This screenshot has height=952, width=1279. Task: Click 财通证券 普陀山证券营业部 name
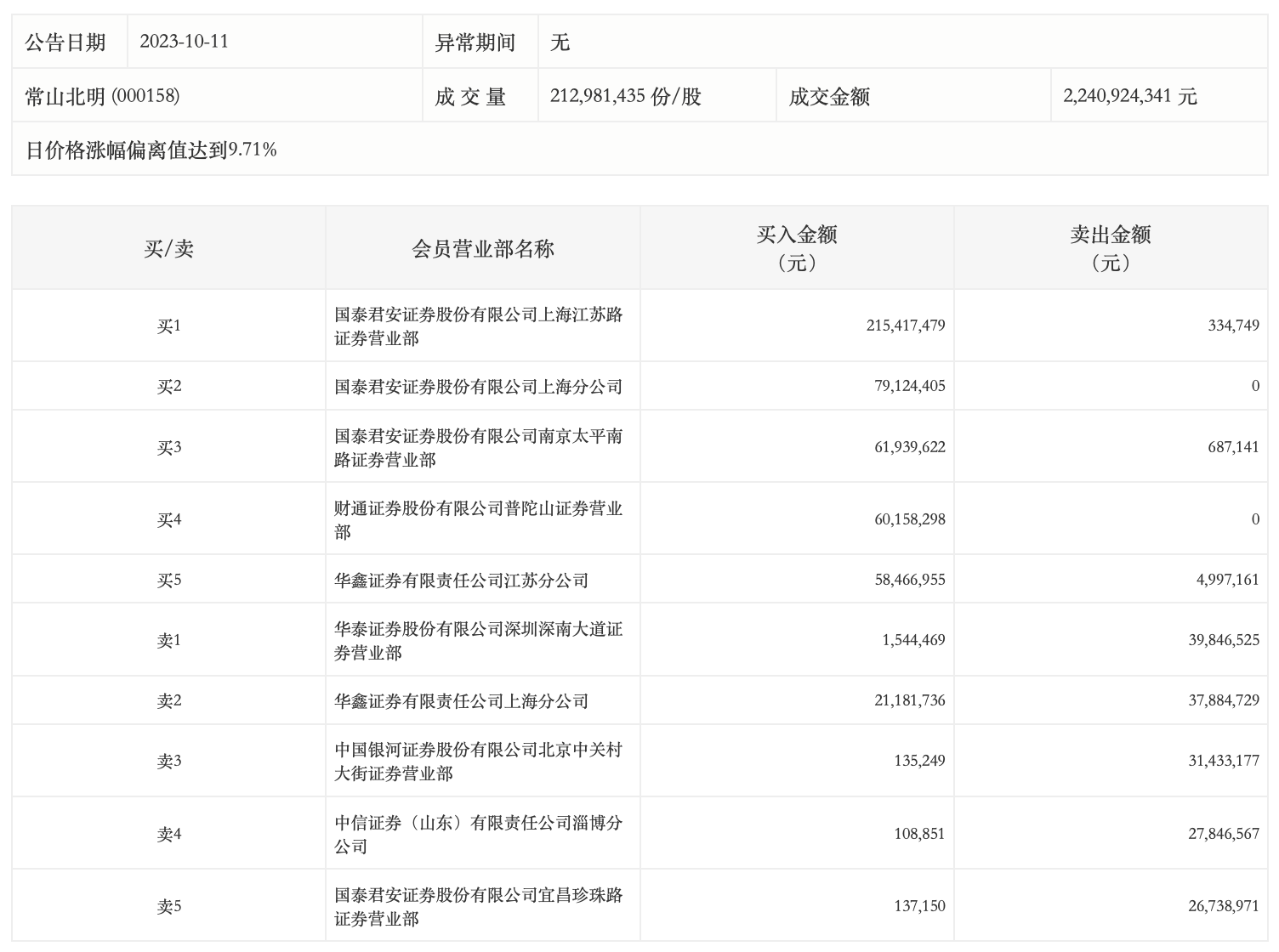coord(479,520)
